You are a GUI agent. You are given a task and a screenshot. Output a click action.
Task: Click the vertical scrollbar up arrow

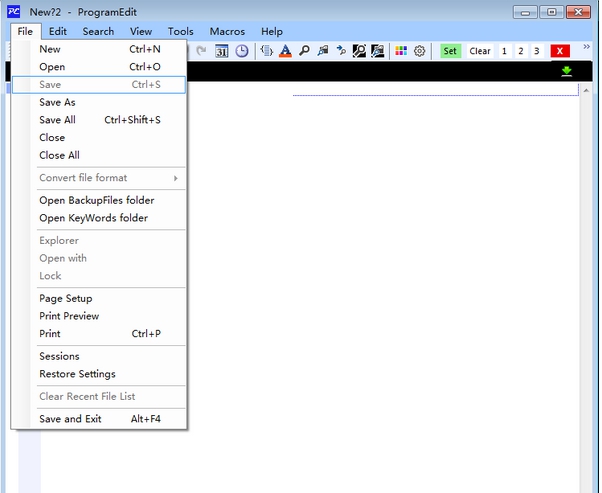(586, 91)
